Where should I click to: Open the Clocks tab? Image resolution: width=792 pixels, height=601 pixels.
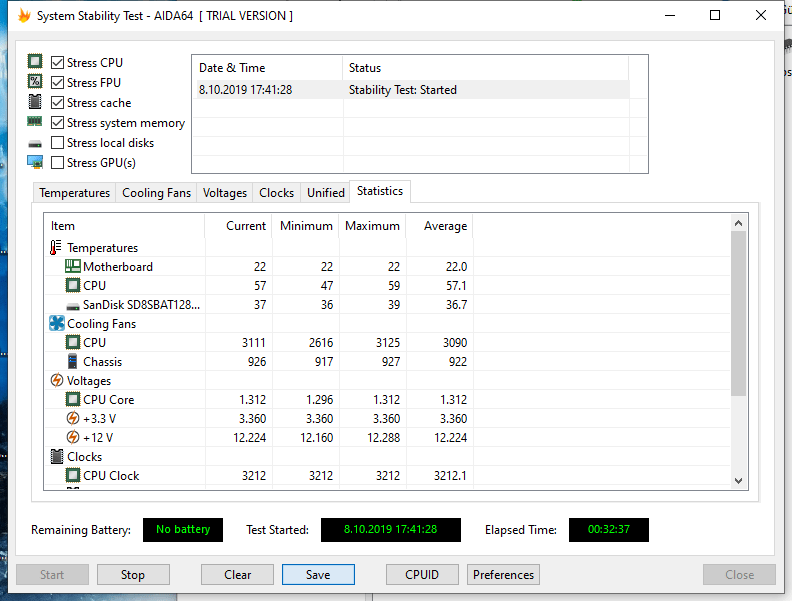[x=276, y=193]
